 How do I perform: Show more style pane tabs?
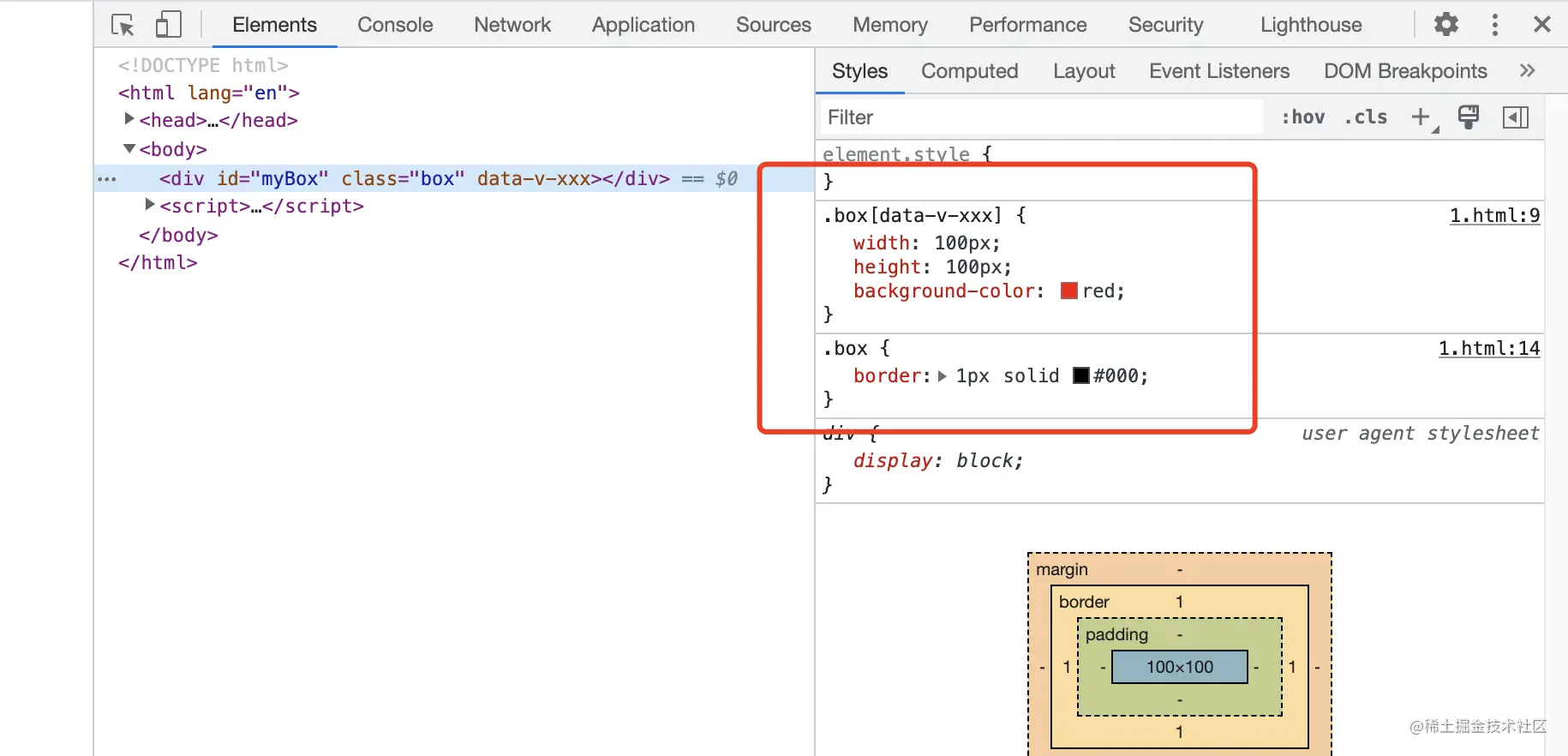coord(1527,71)
